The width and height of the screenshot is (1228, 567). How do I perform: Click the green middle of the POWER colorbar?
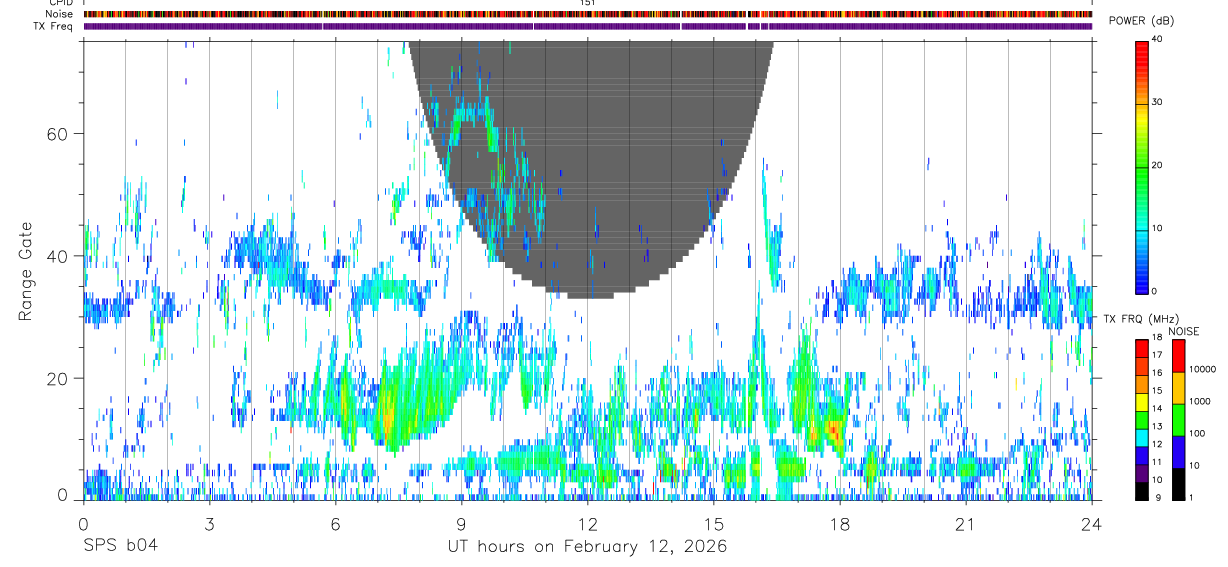[x=1142, y=170]
